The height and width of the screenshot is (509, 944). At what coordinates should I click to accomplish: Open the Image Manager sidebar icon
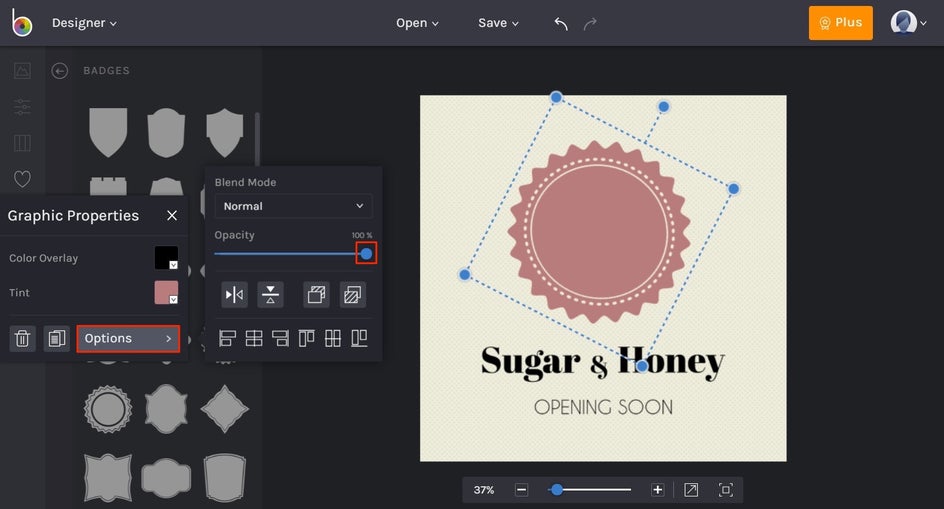click(x=22, y=70)
